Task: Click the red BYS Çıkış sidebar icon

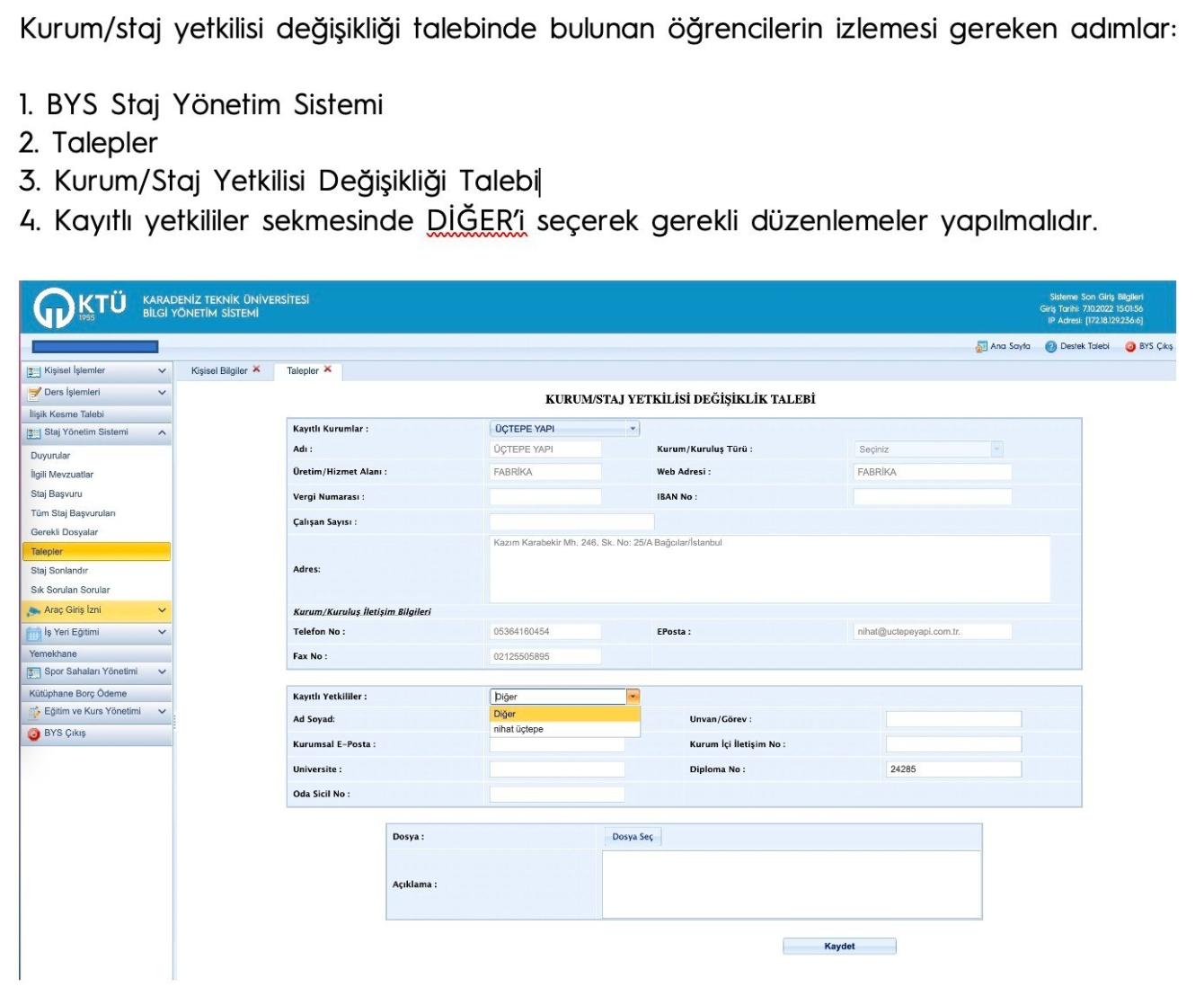Action: pyautogui.click(x=34, y=734)
